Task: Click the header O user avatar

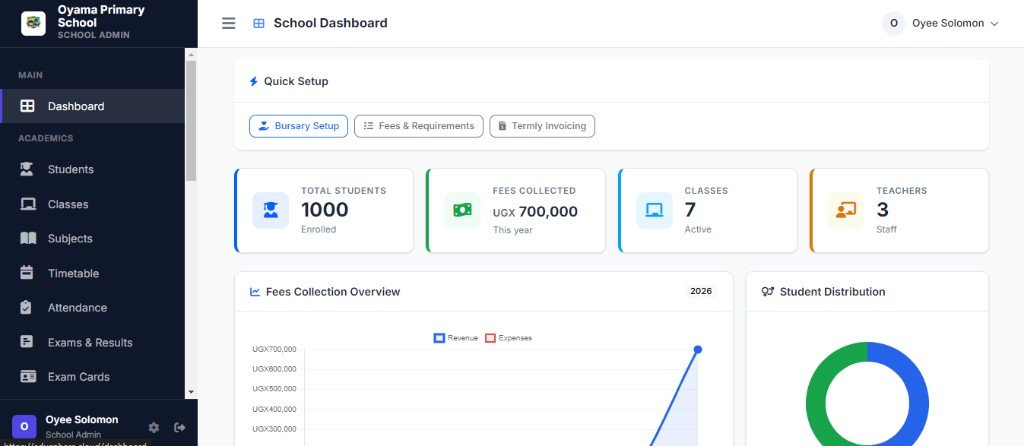Action: 893,24
